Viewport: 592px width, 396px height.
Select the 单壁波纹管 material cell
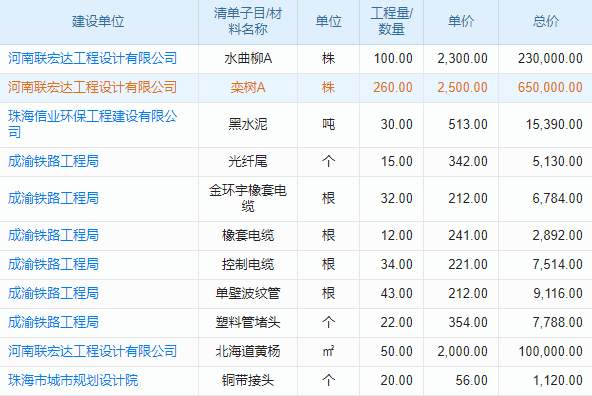pyautogui.click(x=248, y=293)
